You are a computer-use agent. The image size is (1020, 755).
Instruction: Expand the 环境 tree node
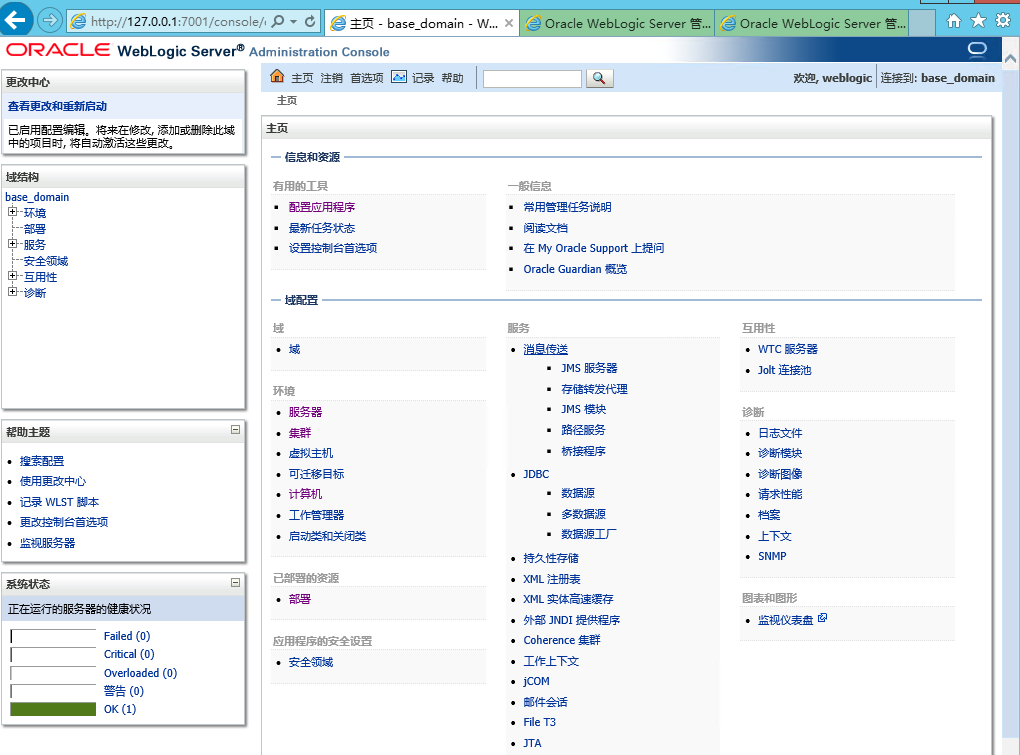point(12,211)
